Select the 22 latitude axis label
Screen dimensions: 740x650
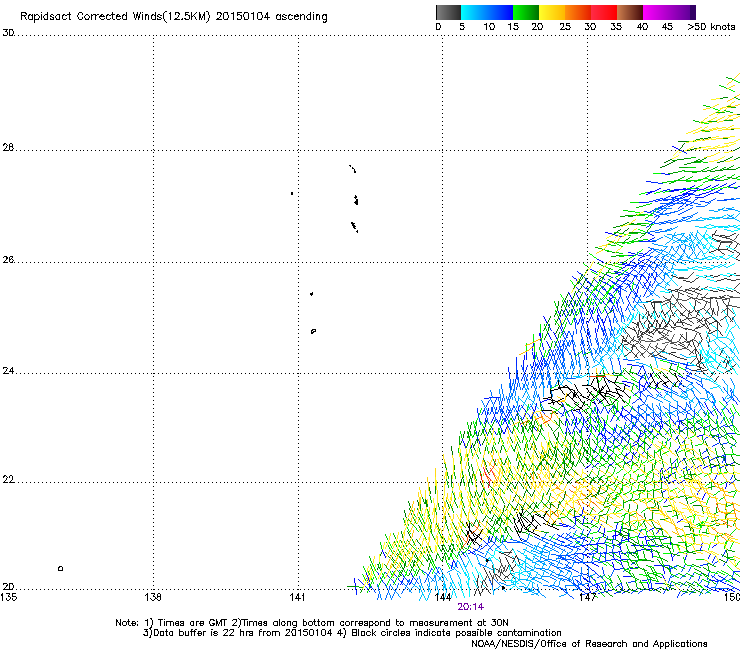pyautogui.click(x=8, y=480)
